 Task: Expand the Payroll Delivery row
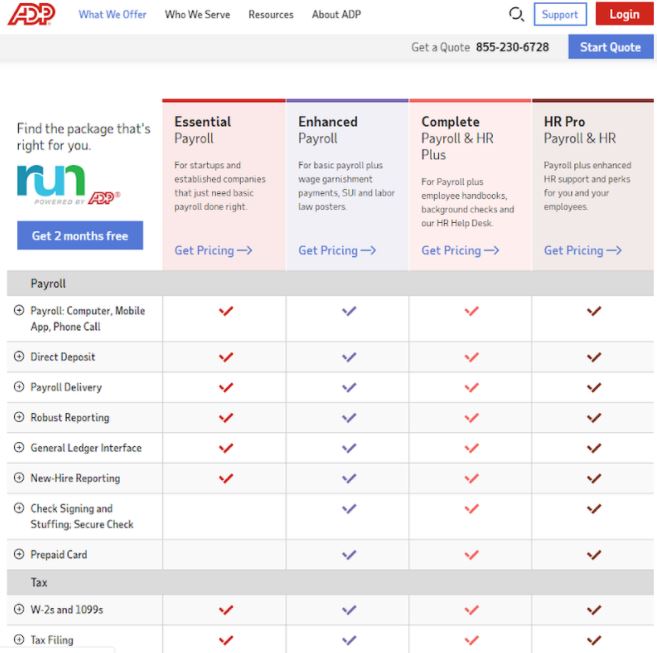tap(19, 386)
